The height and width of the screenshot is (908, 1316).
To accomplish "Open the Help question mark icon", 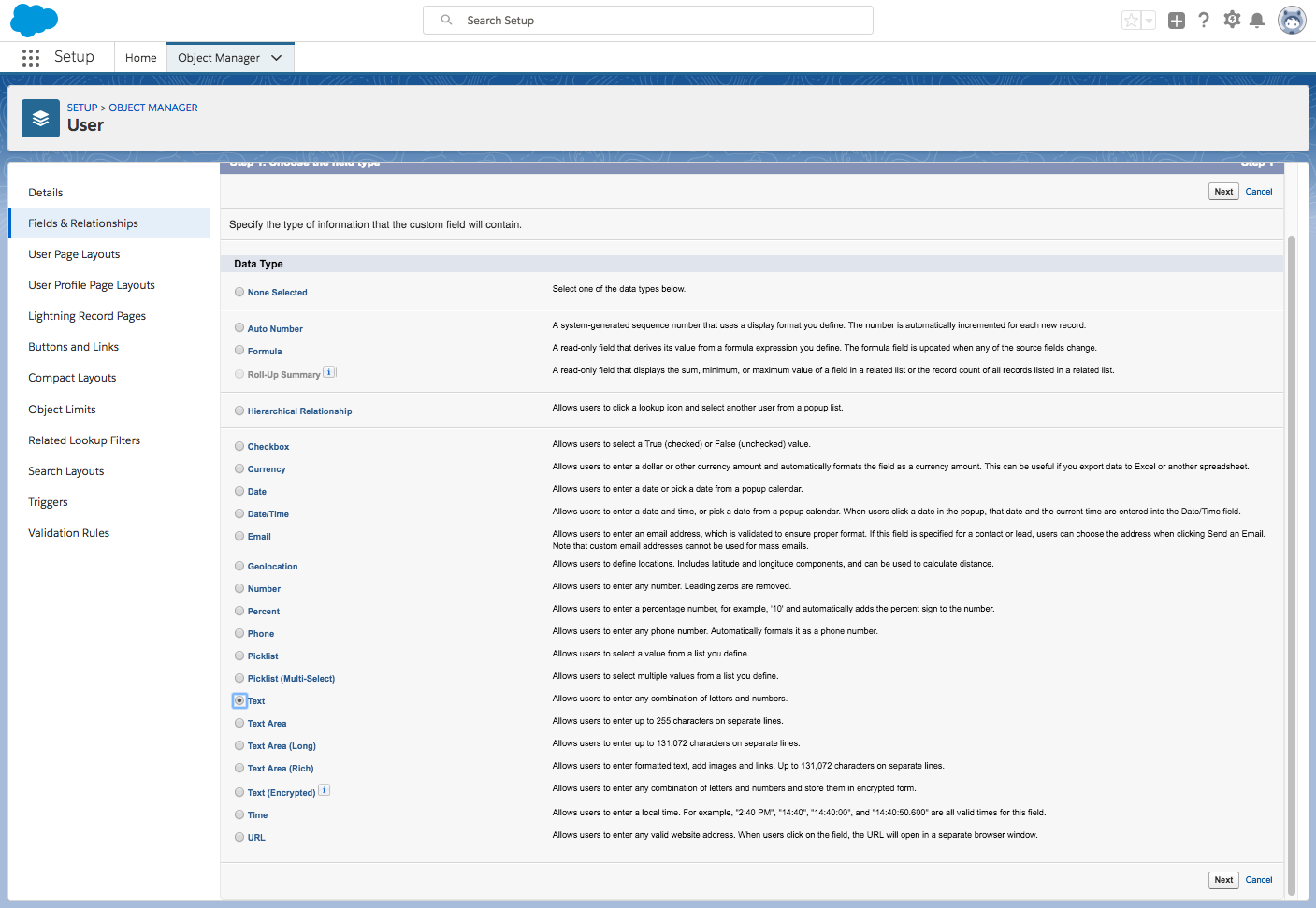I will (1204, 20).
